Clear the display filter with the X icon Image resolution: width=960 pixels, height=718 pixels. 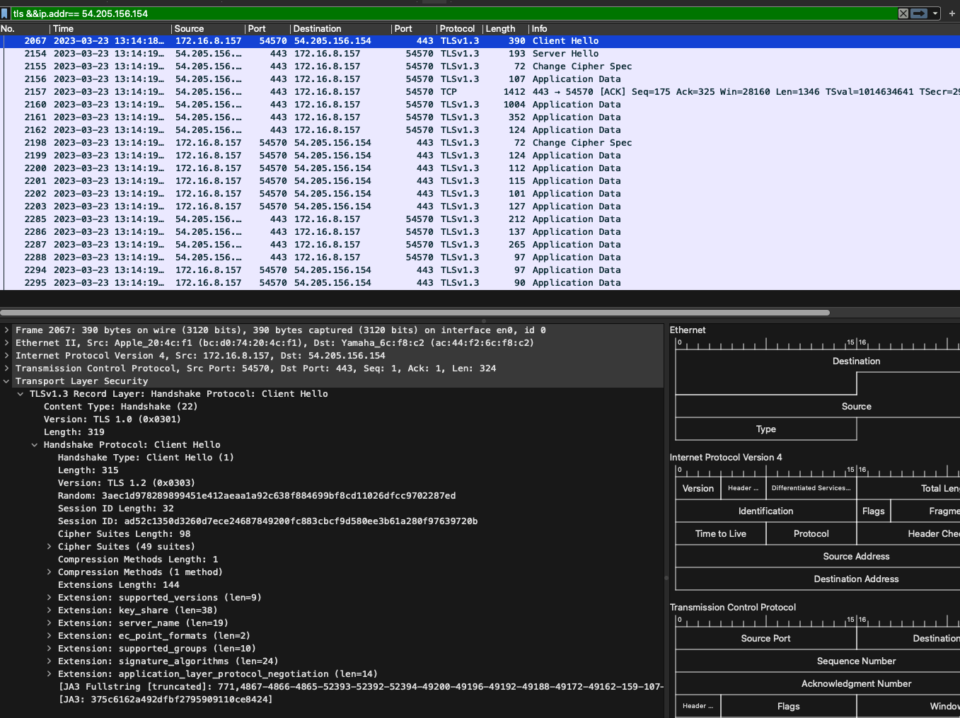pyautogui.click(x=903, y=13)
